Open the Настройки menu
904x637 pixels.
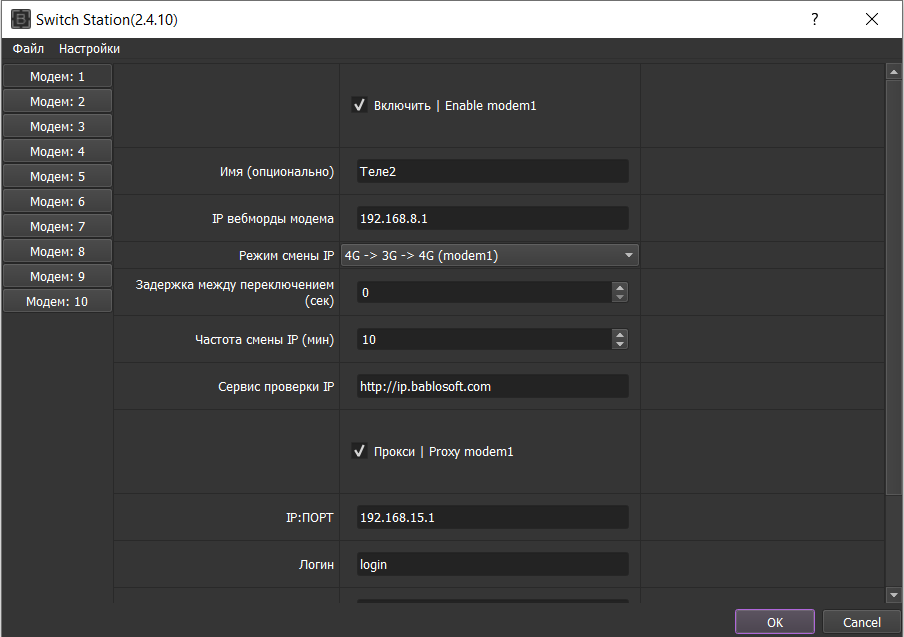tap(89, 49)
